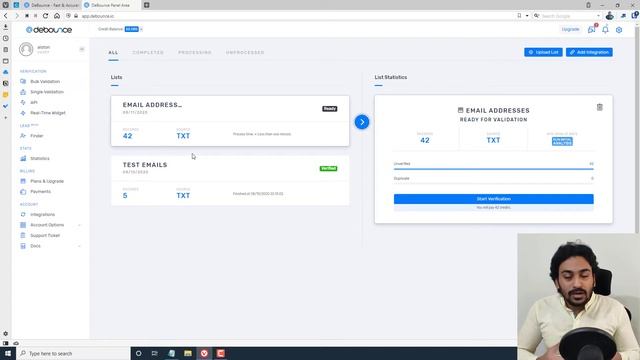Image resolution: width=640 pixels, height=360 pixels.
Task: Expand Account Options submenu
Action: [79, 225]
